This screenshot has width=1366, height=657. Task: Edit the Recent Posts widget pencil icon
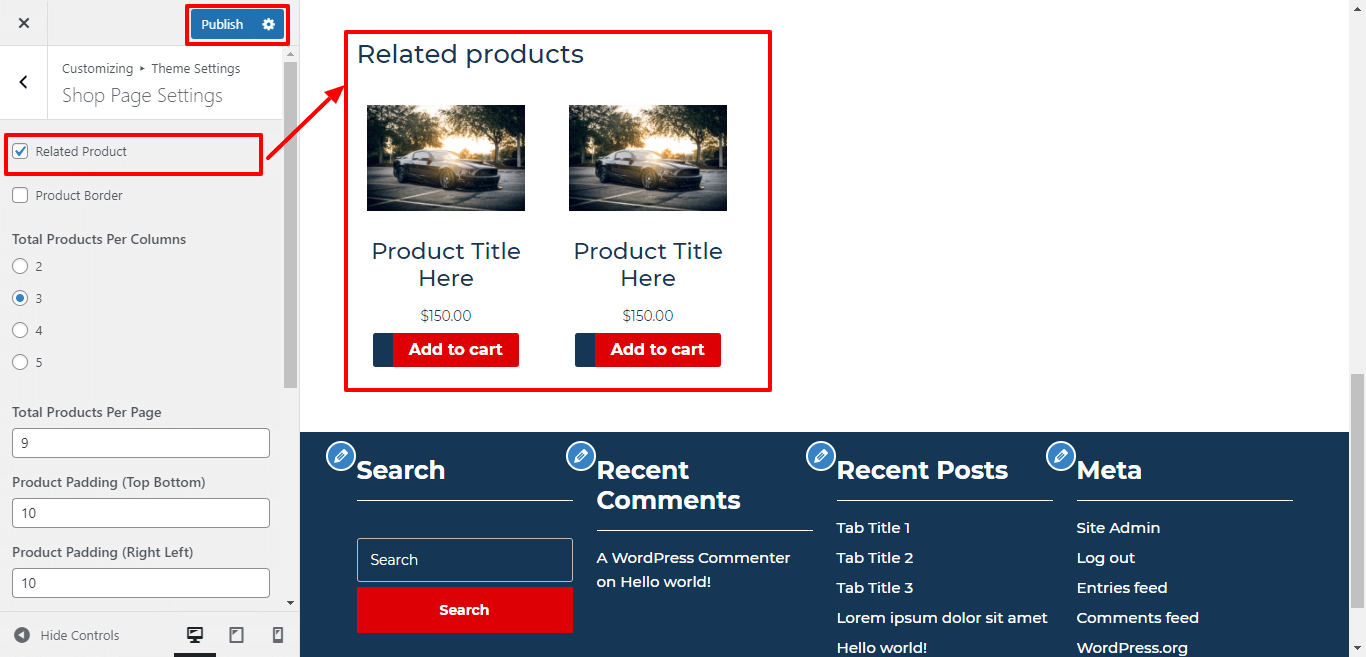[x=820, y=455]
